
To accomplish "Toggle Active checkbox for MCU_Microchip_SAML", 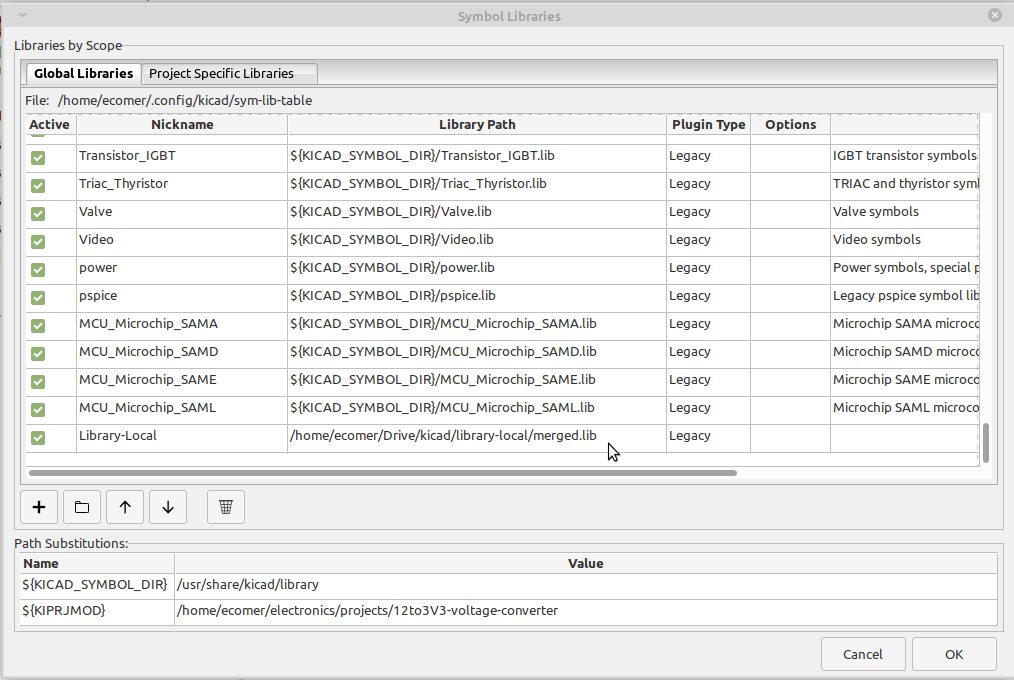I will coord(38,410).
